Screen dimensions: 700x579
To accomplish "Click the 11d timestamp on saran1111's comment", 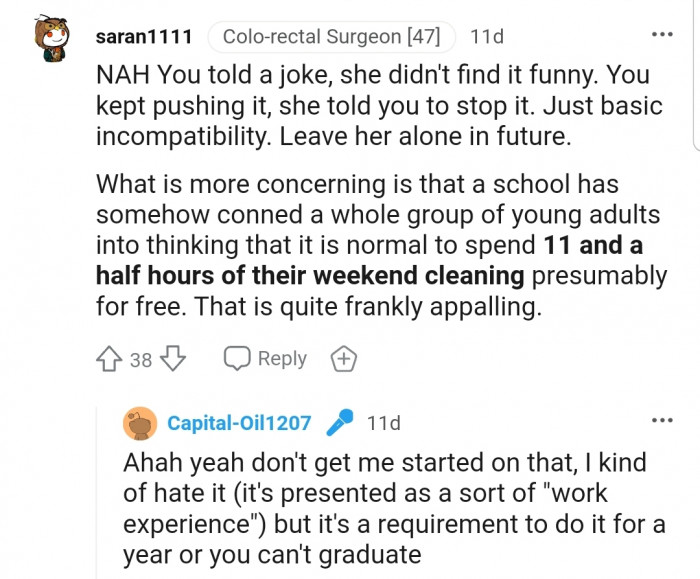I will tap(487, 37).
